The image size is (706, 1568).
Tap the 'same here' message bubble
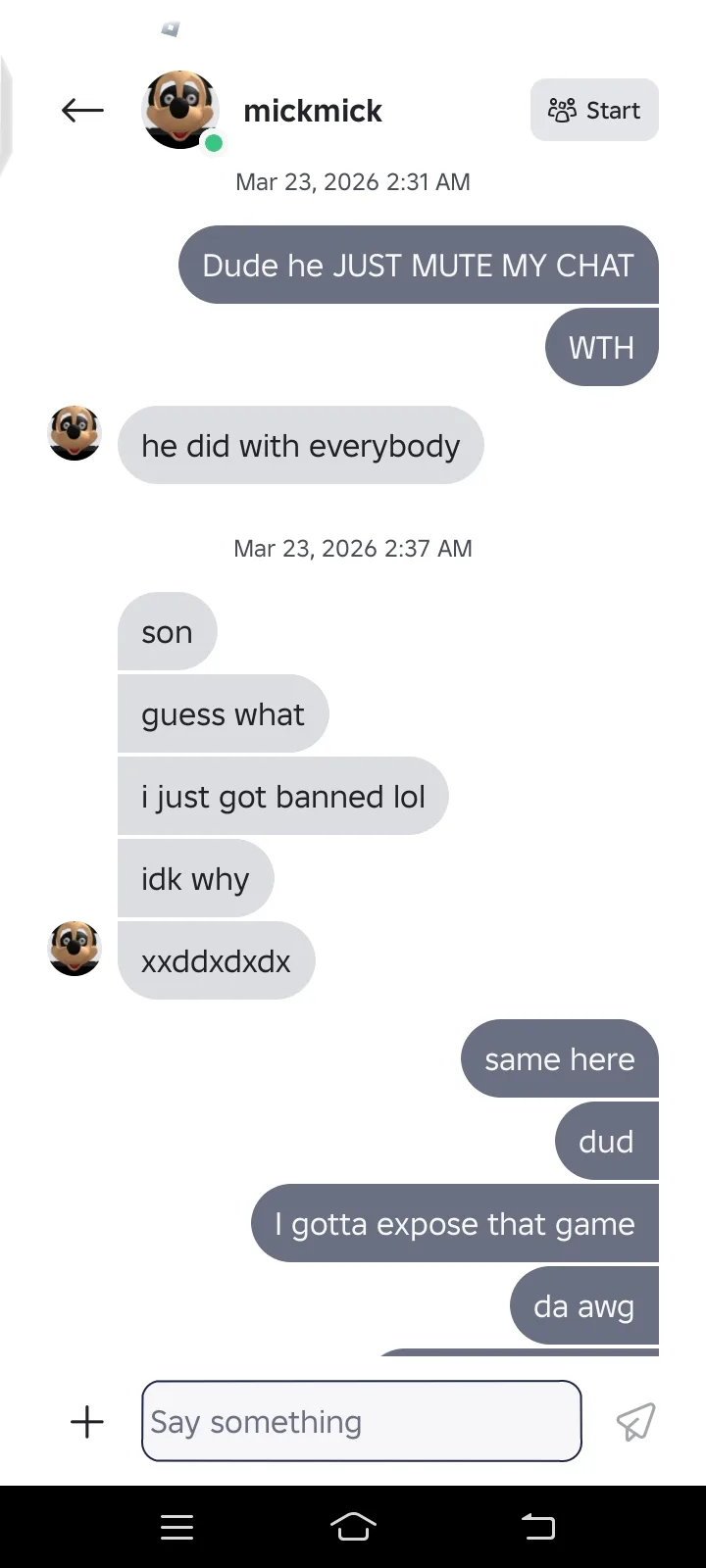(560, 1058)
